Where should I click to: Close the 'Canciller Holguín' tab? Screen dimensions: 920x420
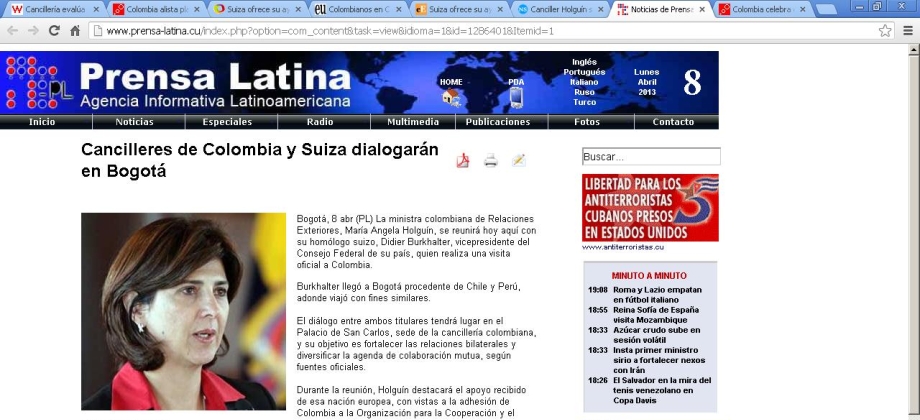coord(601,9)
